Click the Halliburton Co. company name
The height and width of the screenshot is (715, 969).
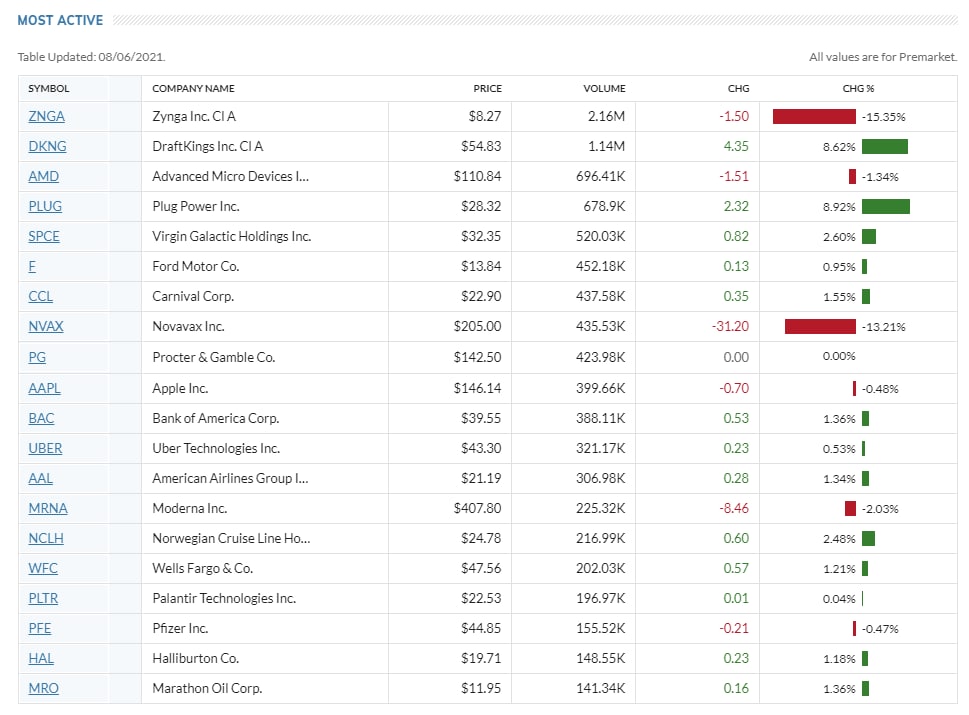(x=196, y=658)
